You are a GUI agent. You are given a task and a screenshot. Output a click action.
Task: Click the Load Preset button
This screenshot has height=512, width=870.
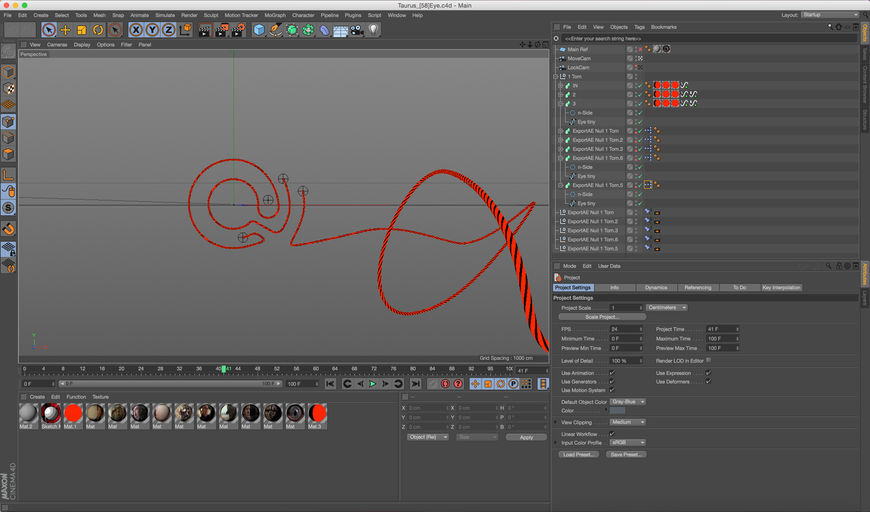pyautogui.click(x=579, y=454)
